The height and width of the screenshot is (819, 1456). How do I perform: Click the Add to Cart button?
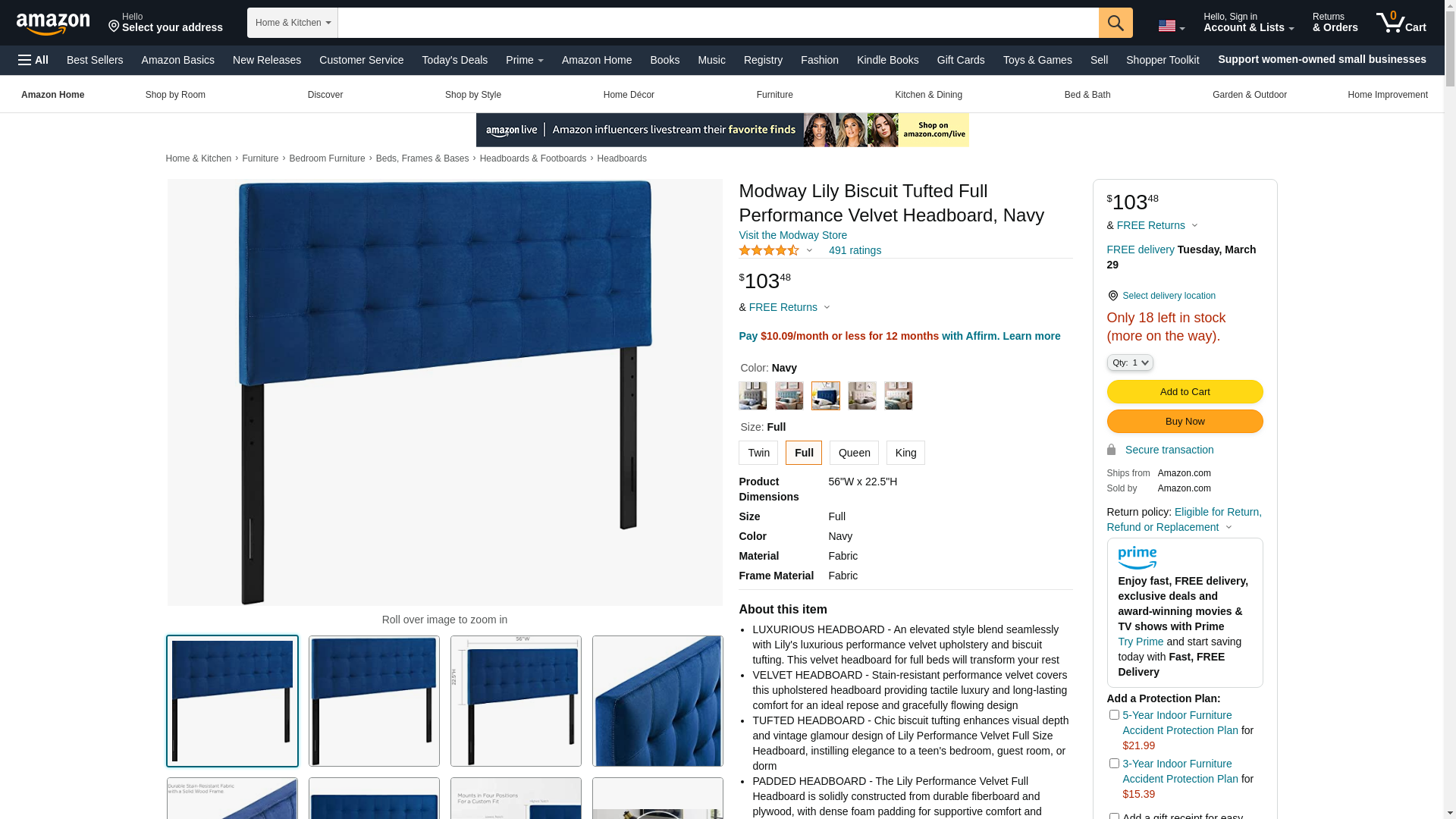tap(1185, 391)
